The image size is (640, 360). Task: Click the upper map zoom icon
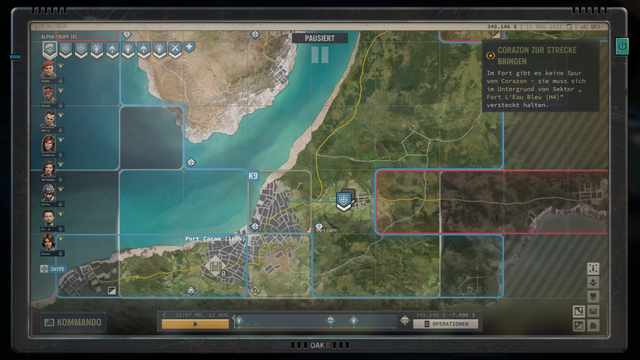(579, 311)
